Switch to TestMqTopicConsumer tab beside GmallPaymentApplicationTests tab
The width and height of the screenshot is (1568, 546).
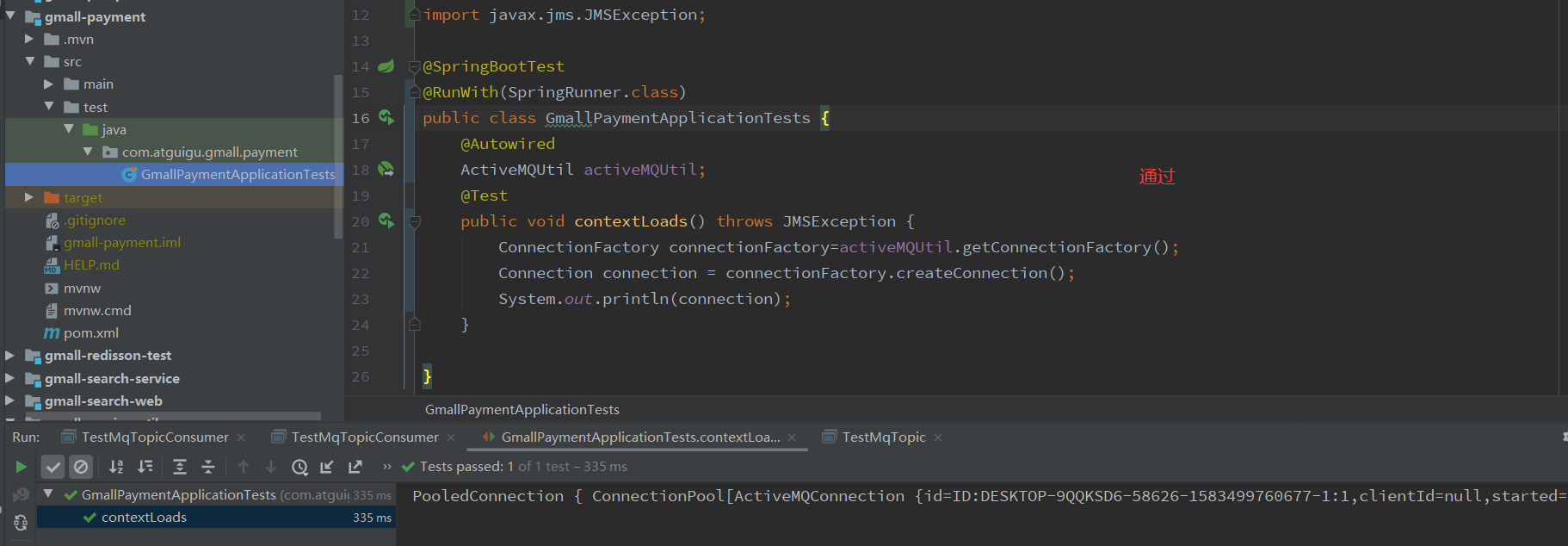click(x=364, y=437)
